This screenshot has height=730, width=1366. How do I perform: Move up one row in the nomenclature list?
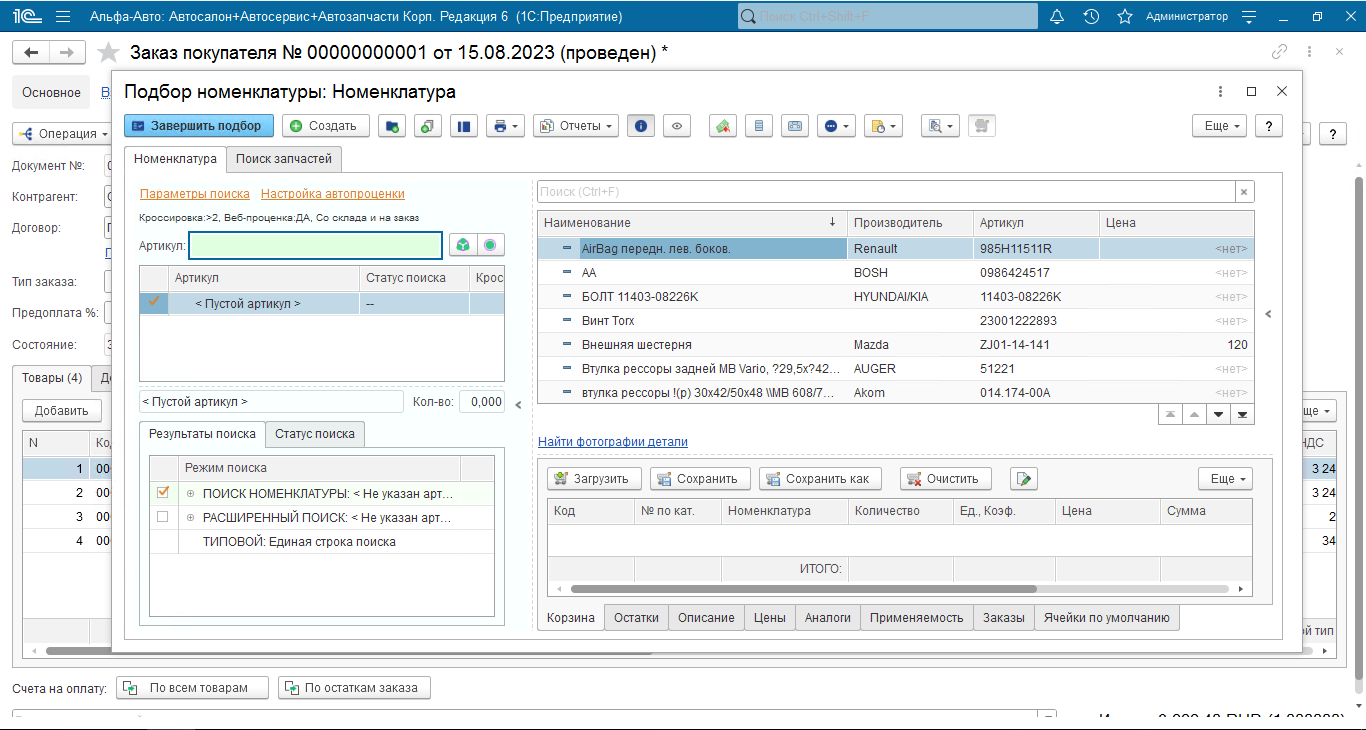pos(1193,414)
